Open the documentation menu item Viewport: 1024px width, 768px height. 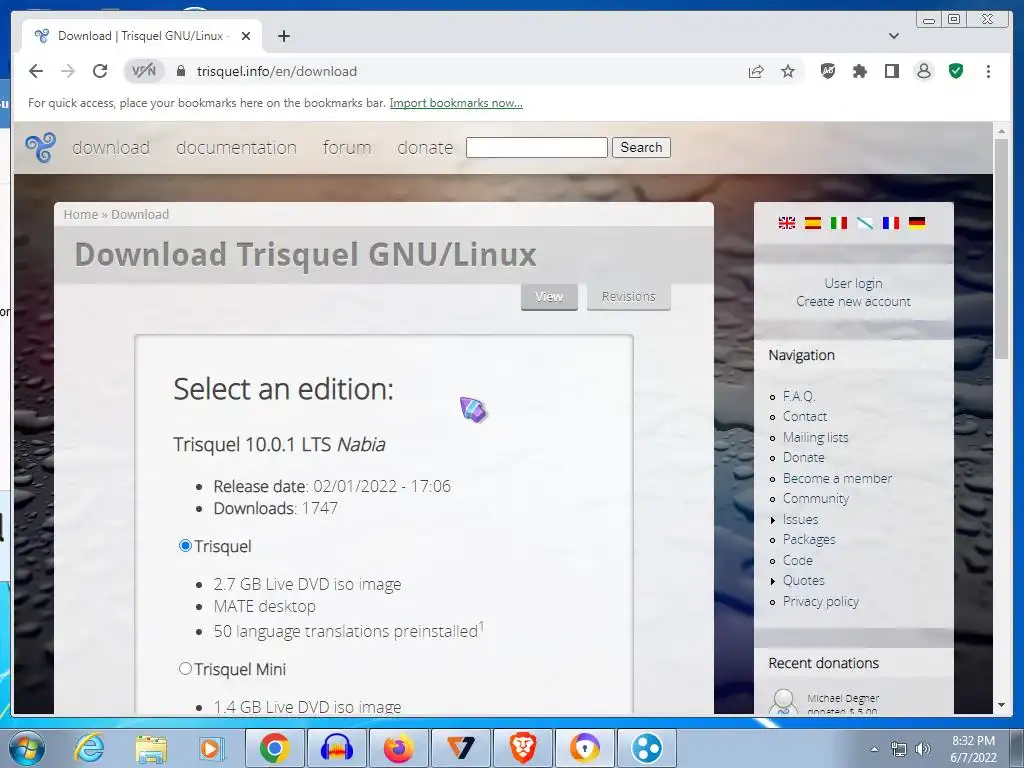[236, 148]
